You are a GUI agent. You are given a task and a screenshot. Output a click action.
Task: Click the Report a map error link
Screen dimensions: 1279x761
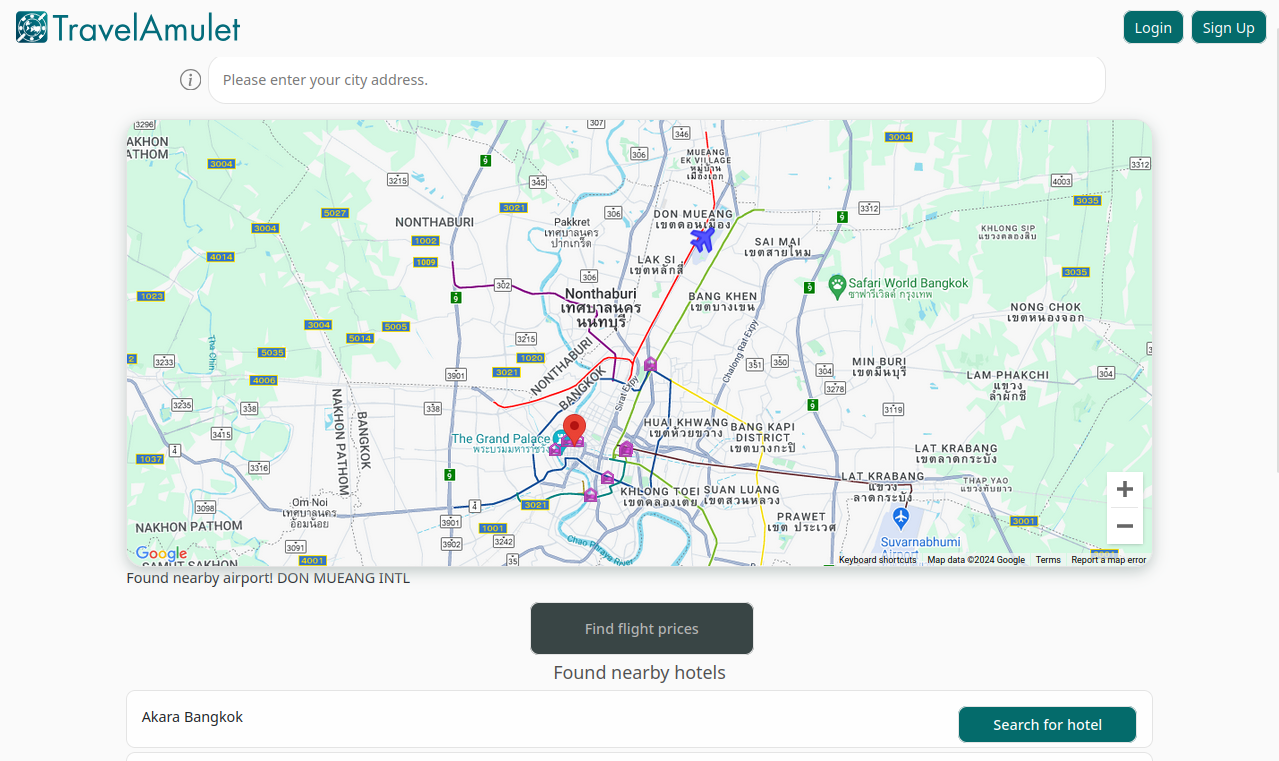click(x=1108, y=560)
